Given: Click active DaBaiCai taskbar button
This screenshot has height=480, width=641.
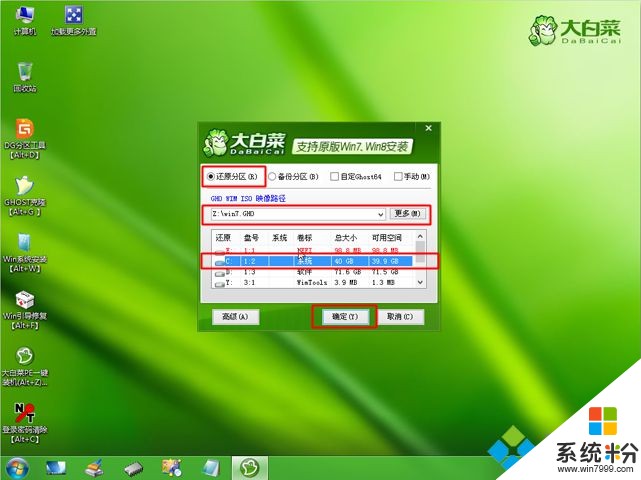Looking at the screenshot, I should pyautogui.click(x=250, y=468).
